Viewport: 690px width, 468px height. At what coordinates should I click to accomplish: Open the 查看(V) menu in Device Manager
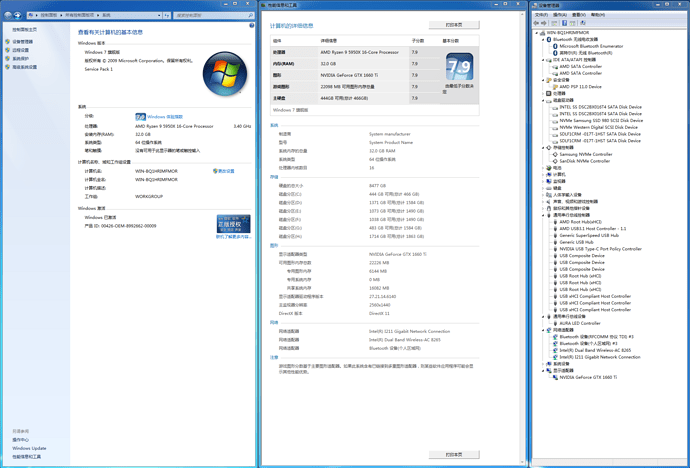pyautogui.click(x=579, y=15)
